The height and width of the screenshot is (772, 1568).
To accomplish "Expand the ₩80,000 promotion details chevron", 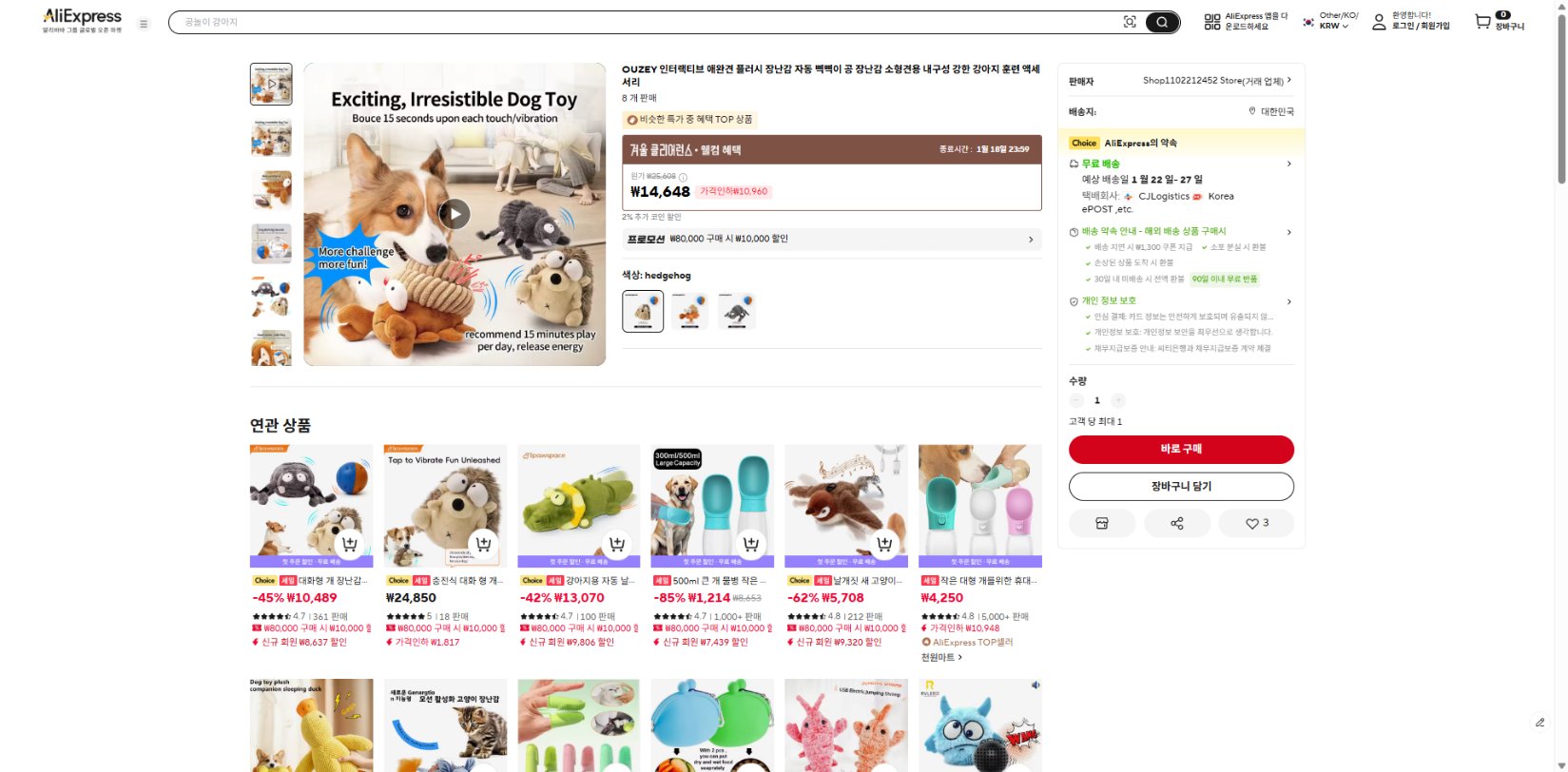I will [1031, 240].
